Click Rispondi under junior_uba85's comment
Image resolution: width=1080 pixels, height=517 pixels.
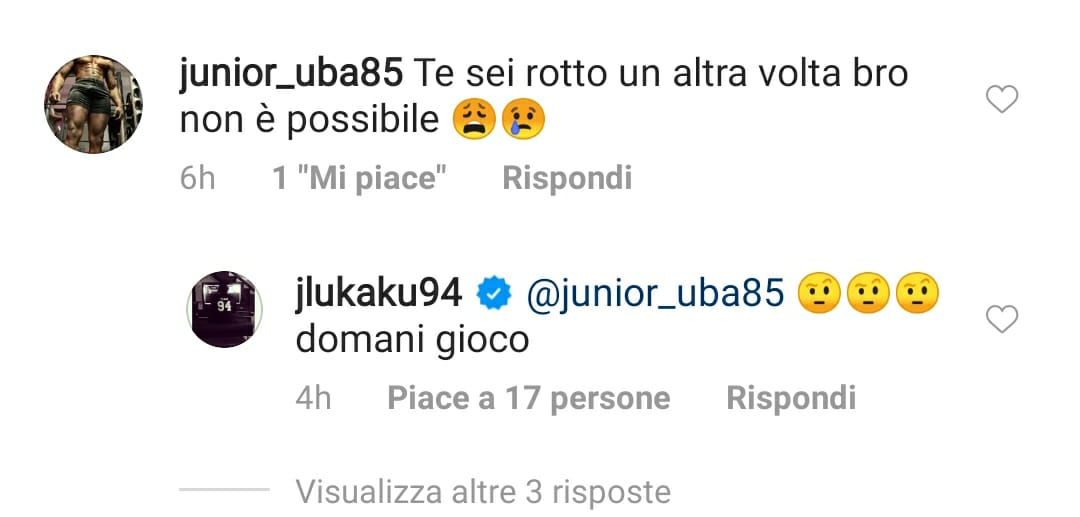(x=567, y=179)
